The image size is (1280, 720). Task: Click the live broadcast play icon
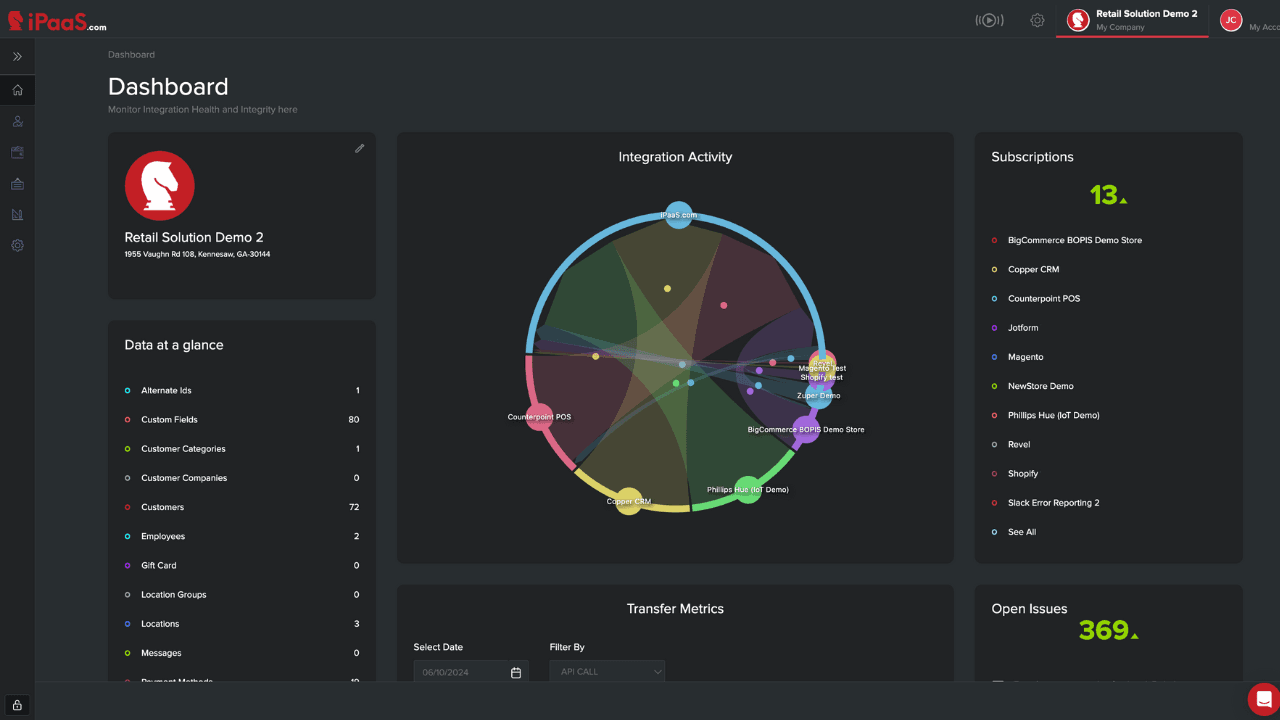(989, 20)
